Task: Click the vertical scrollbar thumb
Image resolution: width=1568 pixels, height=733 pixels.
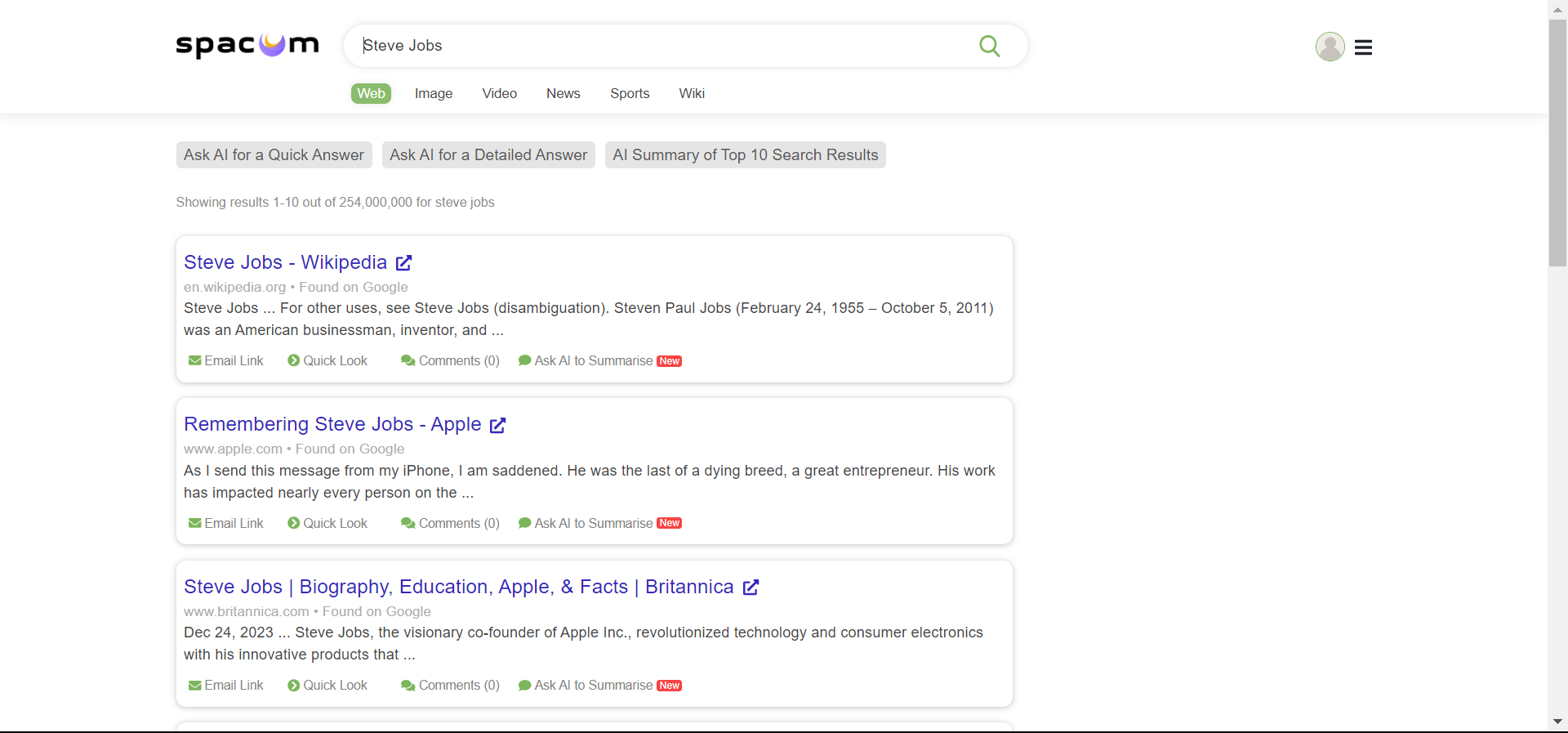Action: pyautogui.click(x=1557, y=143)
